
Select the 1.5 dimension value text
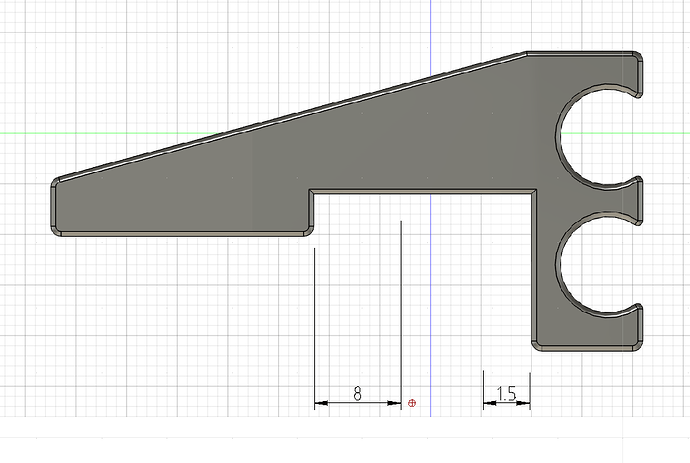pos(505,394)
